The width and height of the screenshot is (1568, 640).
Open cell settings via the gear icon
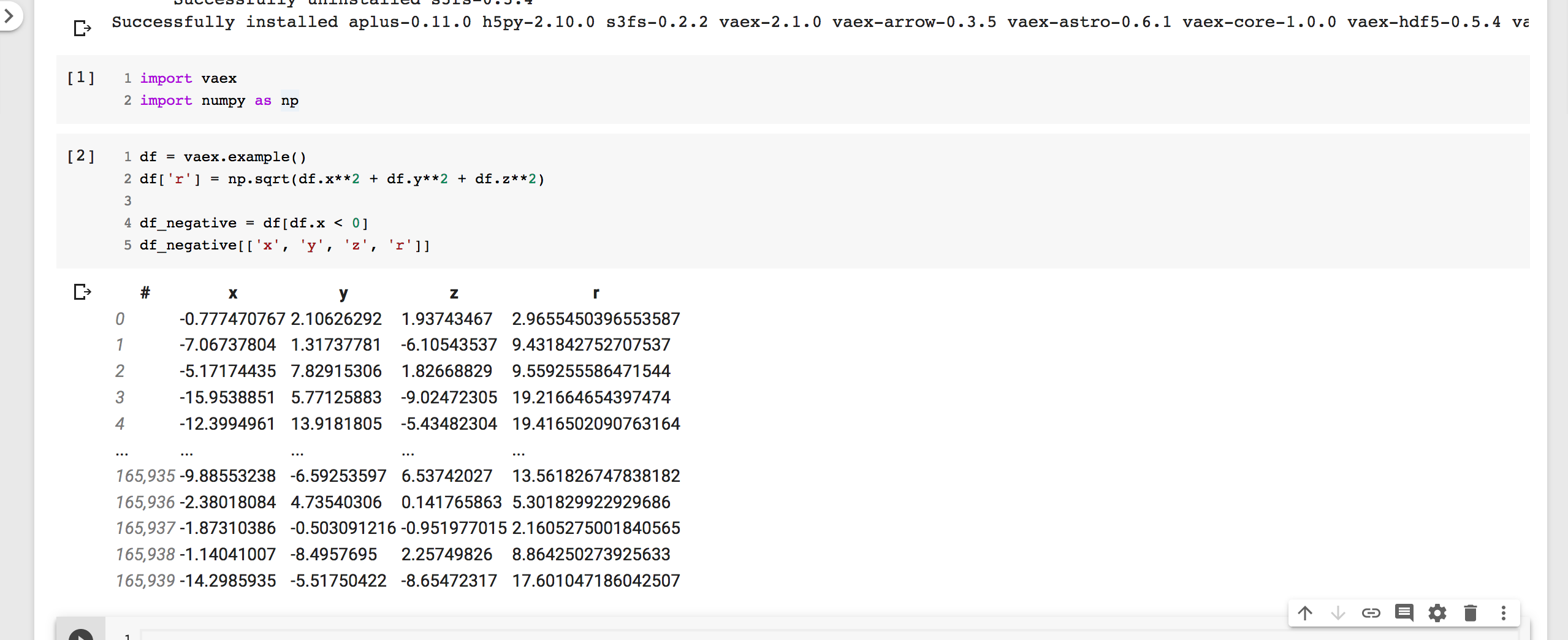click(1437, 613)
